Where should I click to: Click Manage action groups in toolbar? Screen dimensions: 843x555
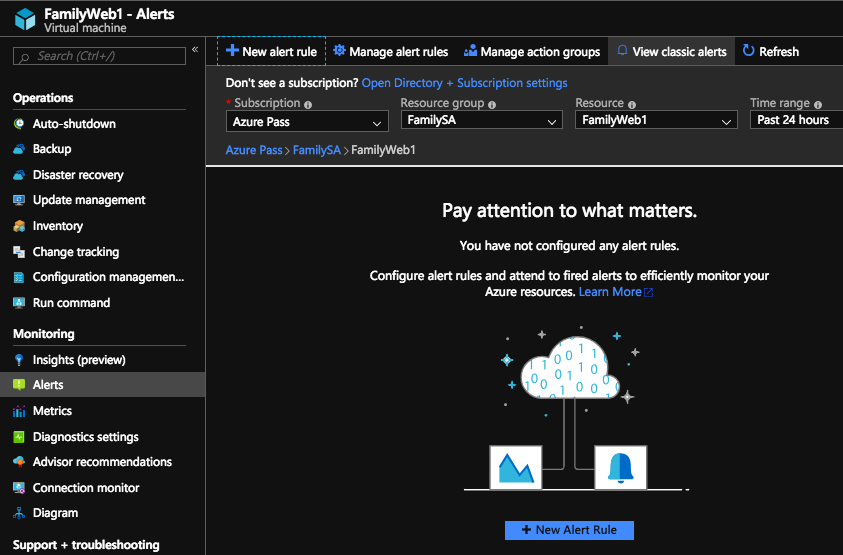[532, 51]
